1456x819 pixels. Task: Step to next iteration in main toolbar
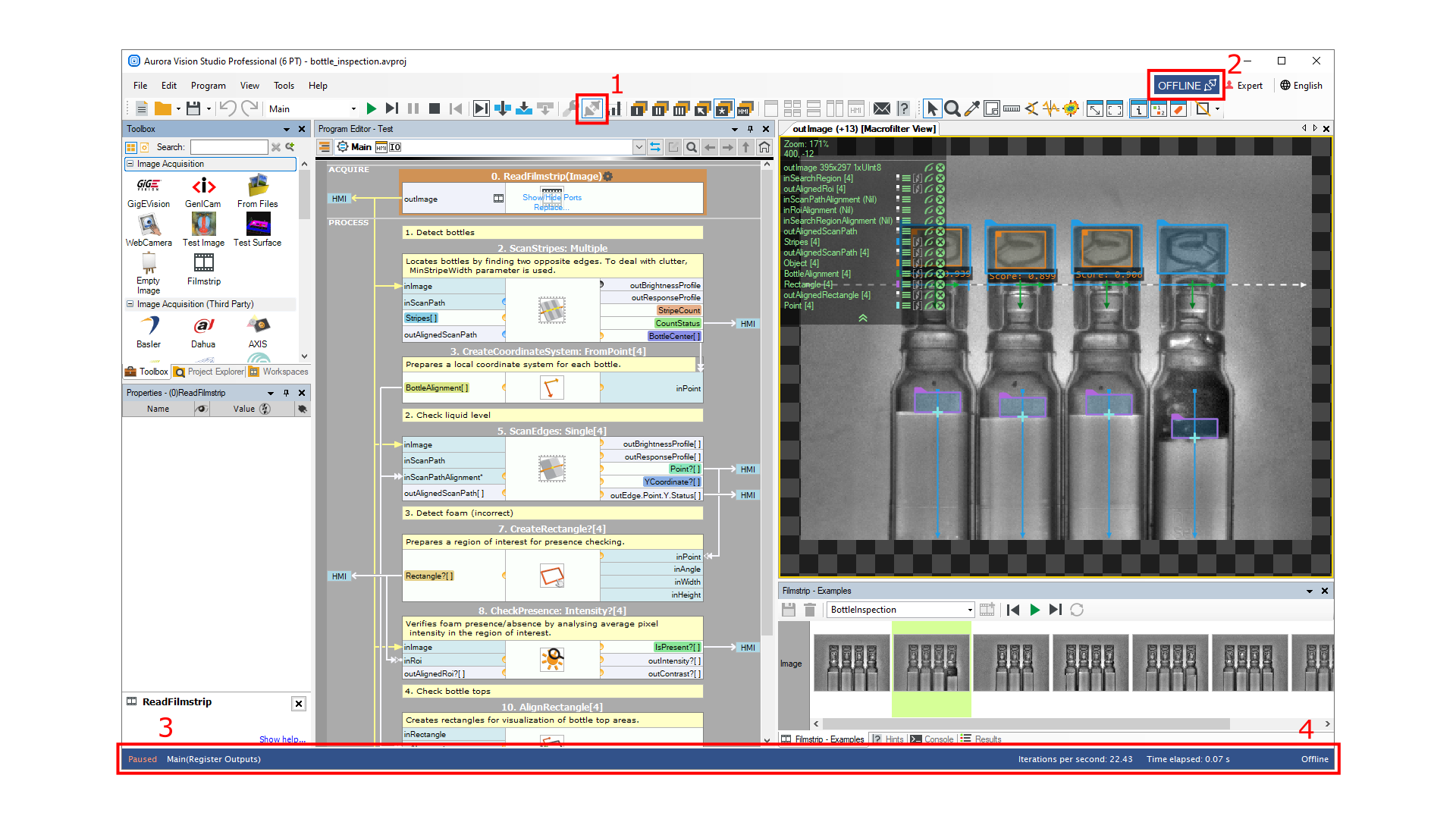392,108
